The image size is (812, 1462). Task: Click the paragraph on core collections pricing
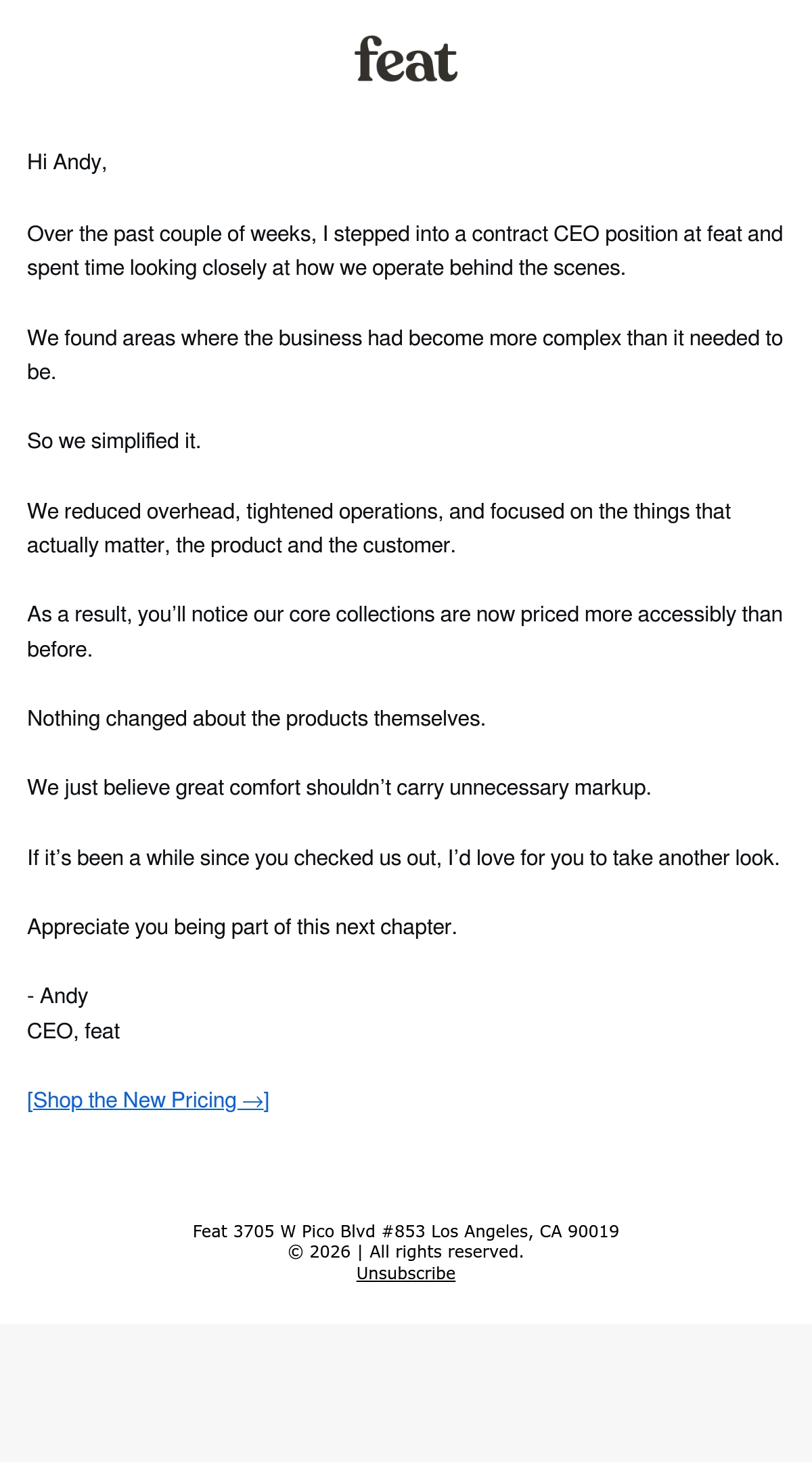(x=405, y=632)
